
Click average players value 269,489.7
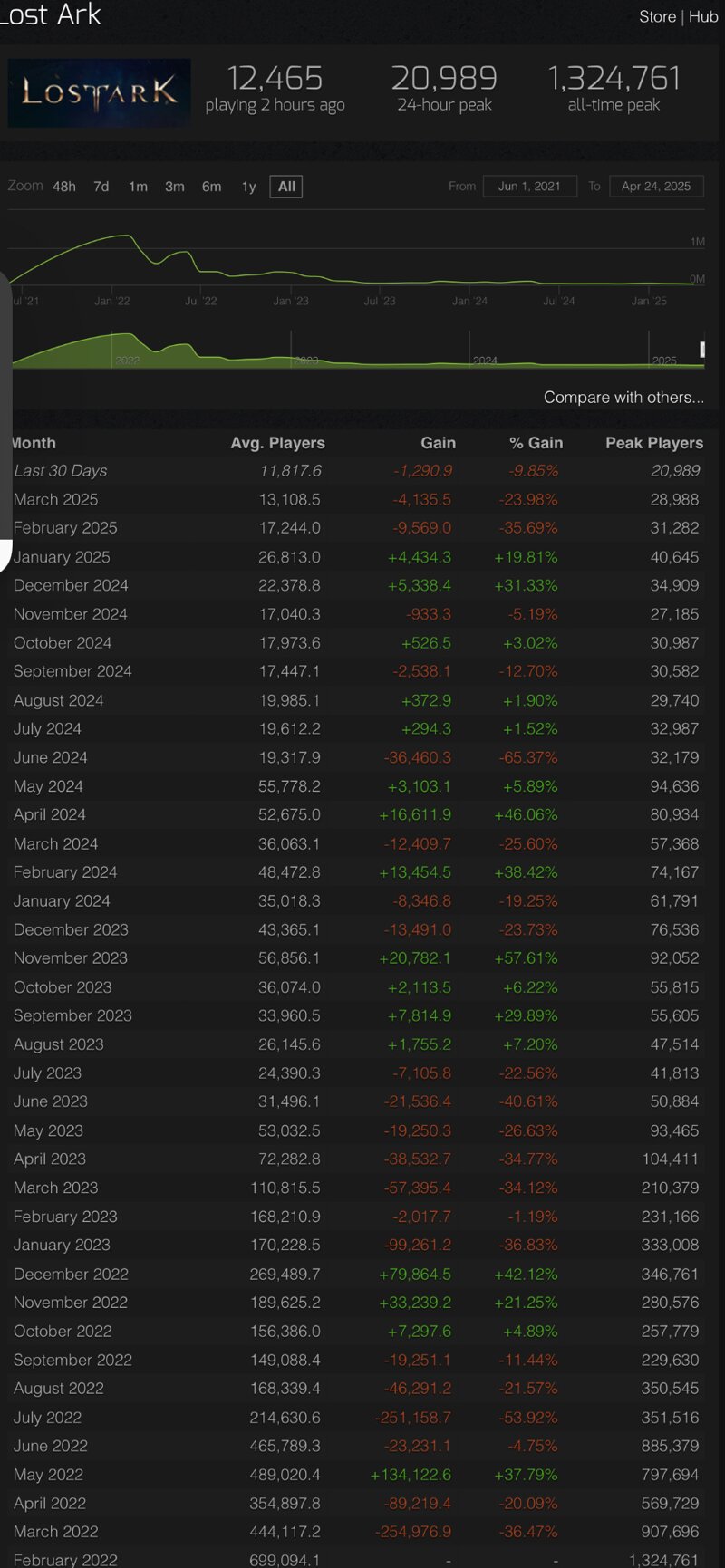[285, 1275]
